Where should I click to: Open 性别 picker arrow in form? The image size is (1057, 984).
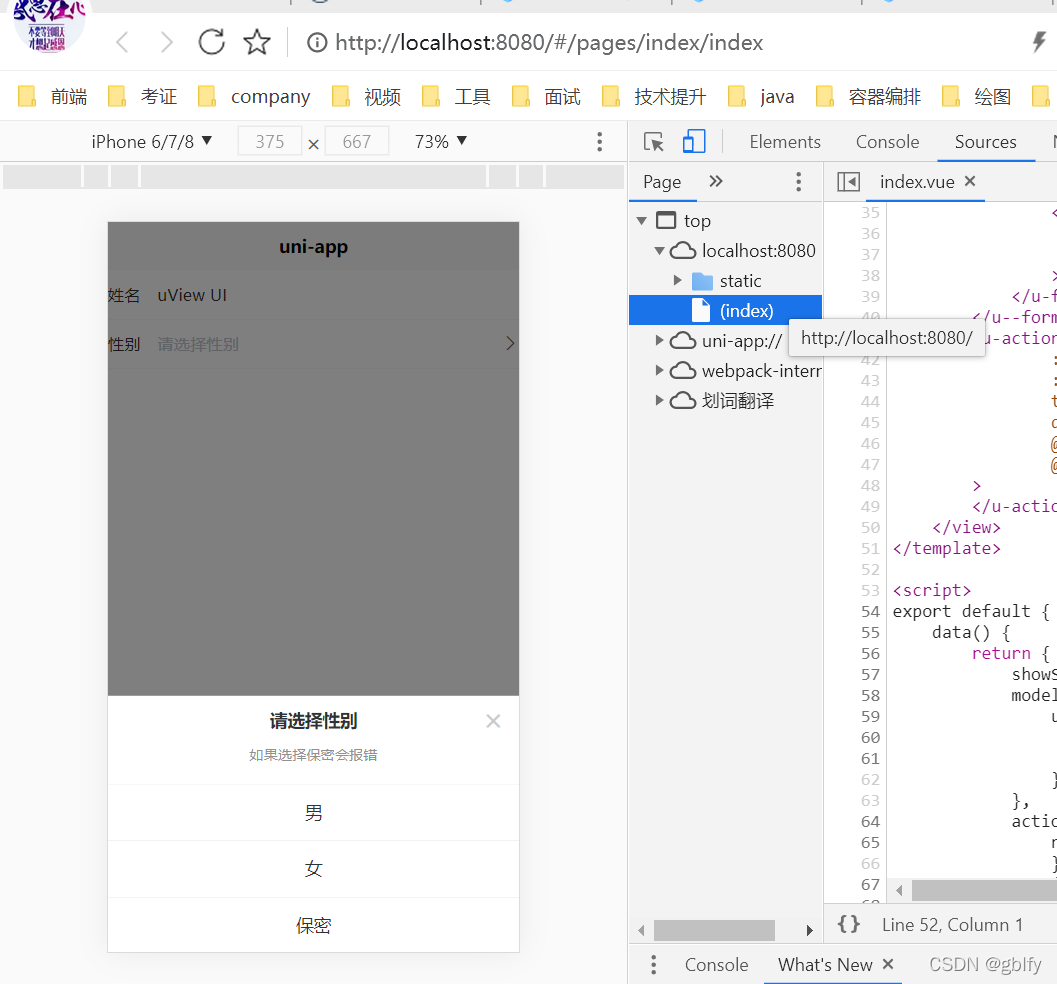tap(510, 344)
